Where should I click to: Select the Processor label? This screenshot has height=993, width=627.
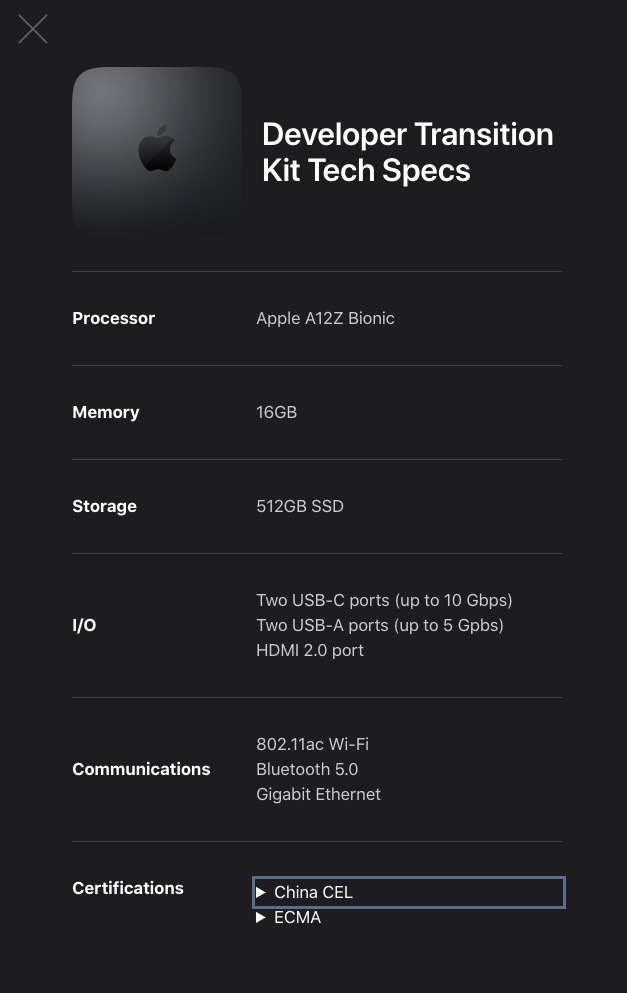pyautogui.click(x=113, y=318)
